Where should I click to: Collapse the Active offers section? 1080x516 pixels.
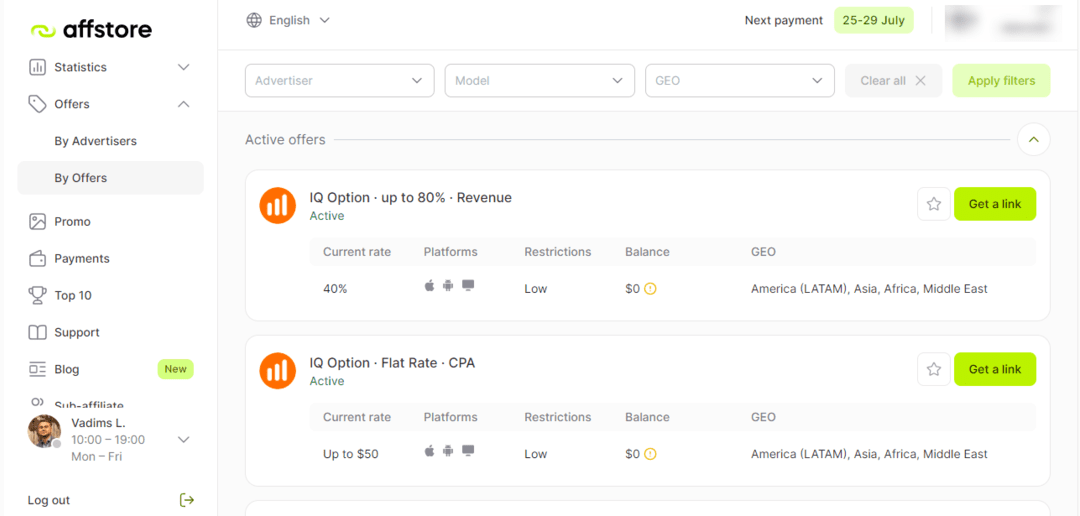coord(1033,140)
